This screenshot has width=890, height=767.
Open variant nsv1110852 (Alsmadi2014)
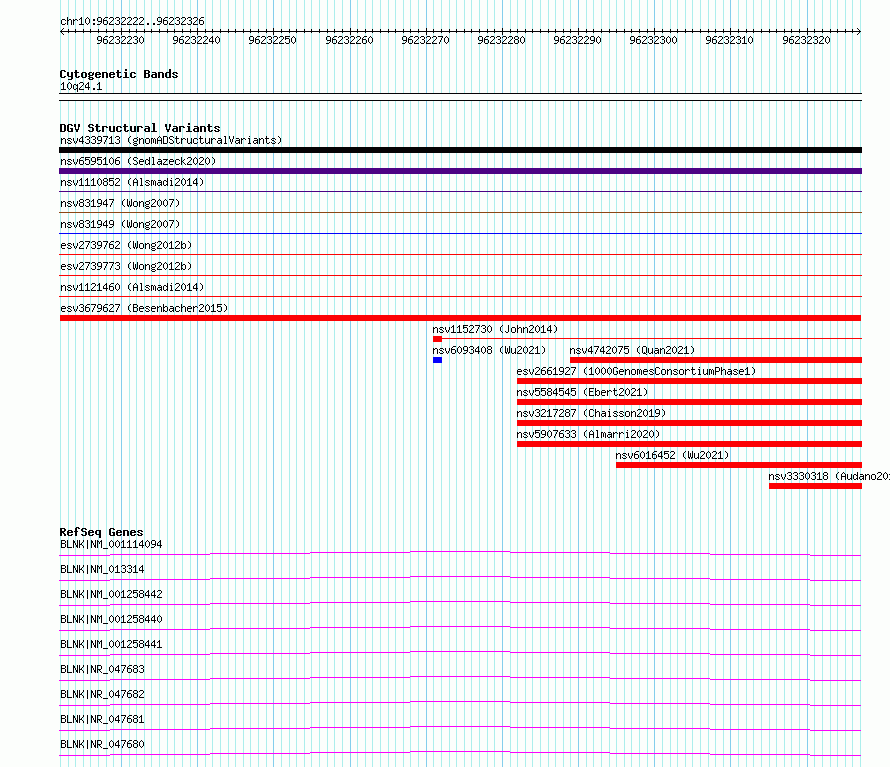132,182
